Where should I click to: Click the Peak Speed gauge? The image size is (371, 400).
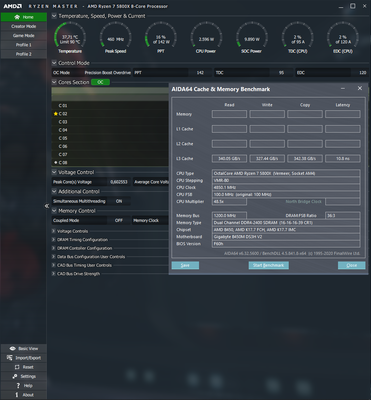115,38
